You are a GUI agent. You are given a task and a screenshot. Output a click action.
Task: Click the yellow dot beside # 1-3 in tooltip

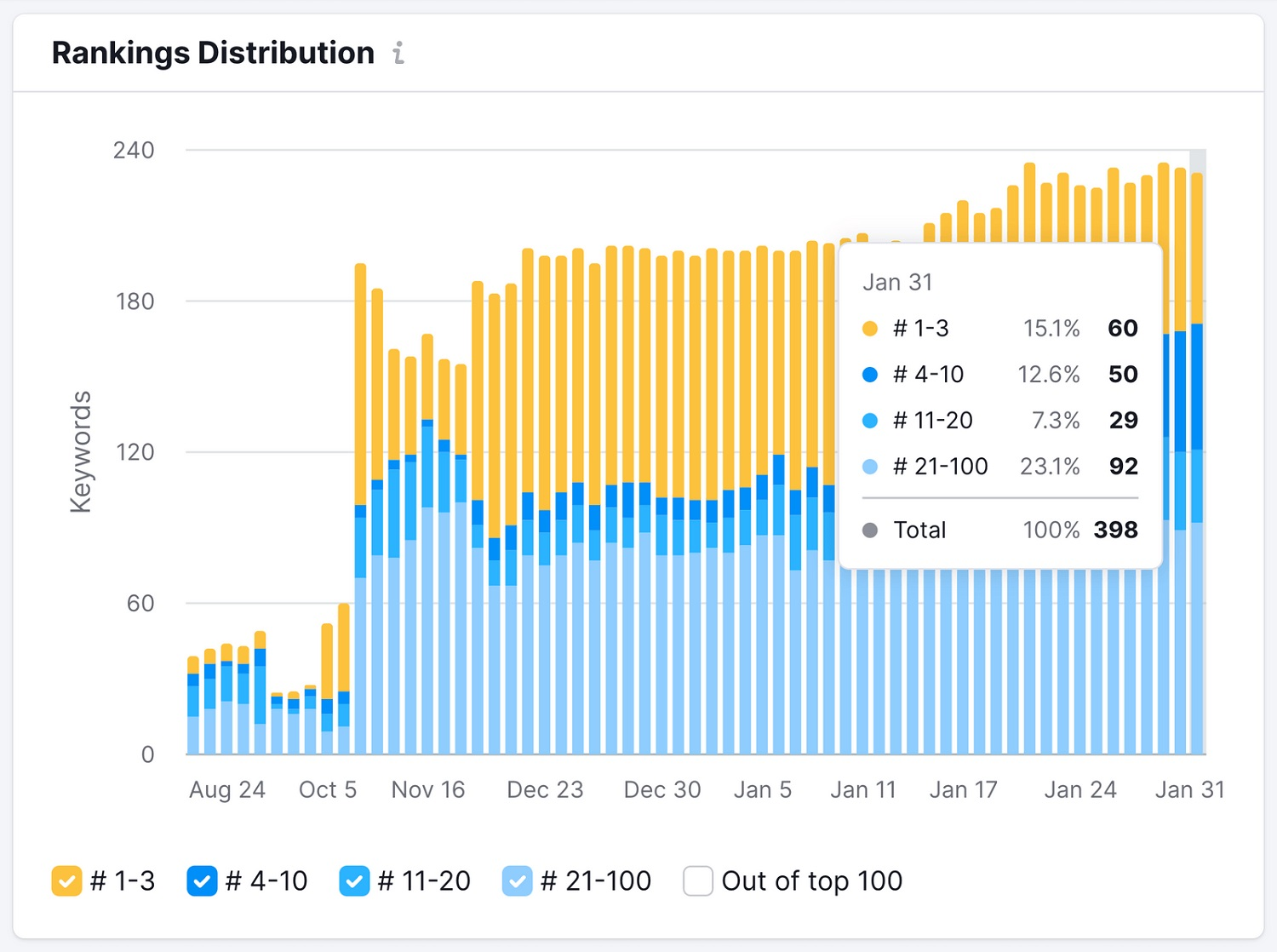click(869, 329)
